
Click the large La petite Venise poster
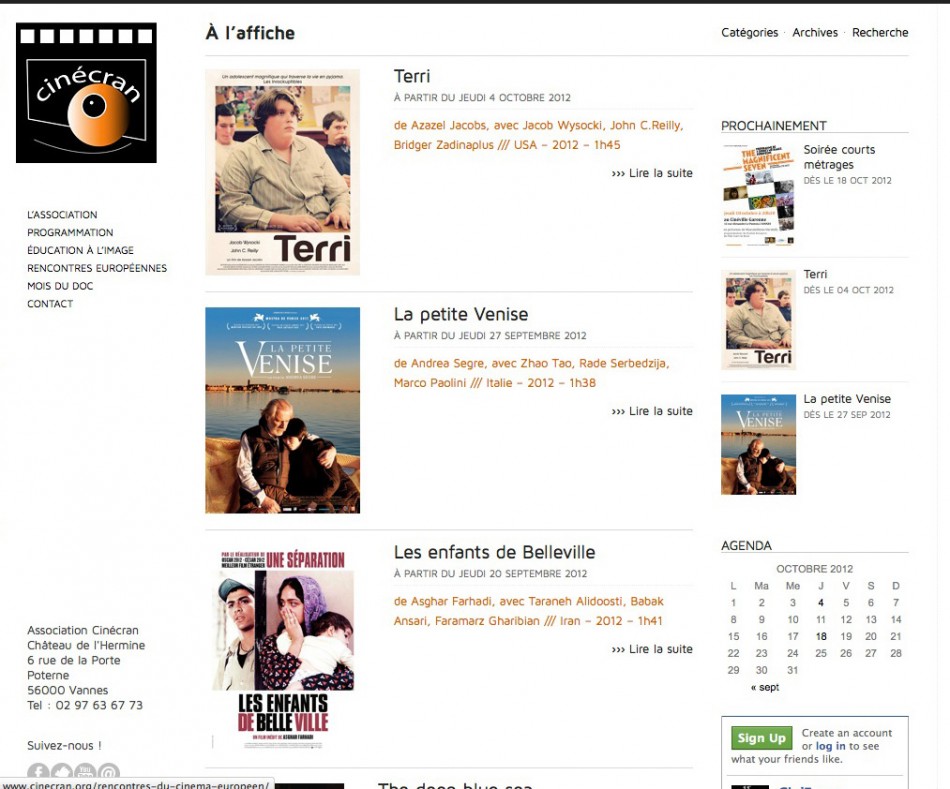282,410
